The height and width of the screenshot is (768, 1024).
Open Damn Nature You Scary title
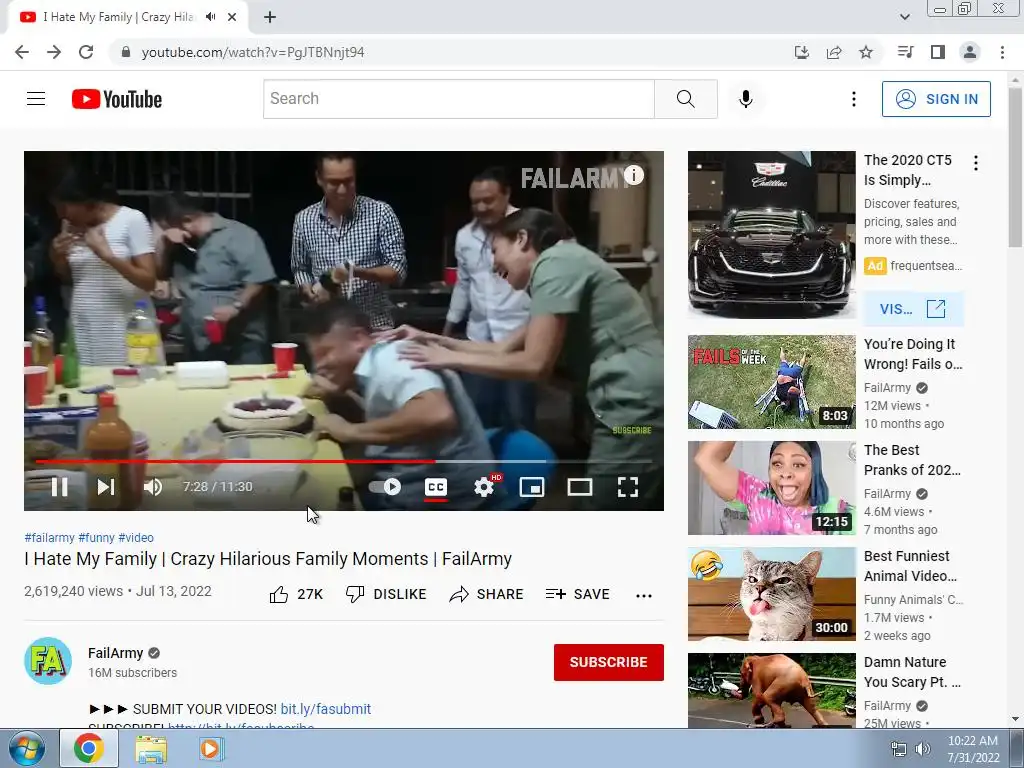tap(912, 672)
